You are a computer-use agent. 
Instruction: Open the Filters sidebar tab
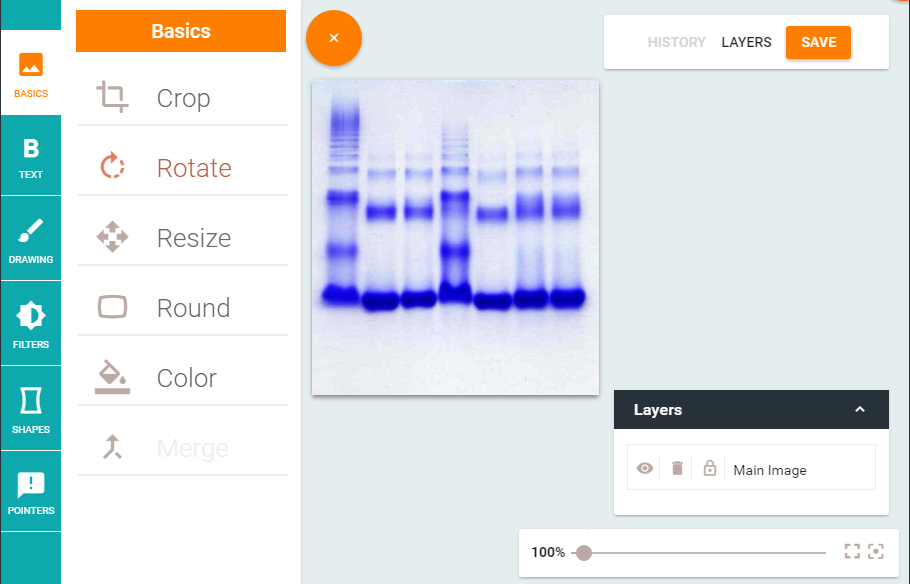[31, 326]
